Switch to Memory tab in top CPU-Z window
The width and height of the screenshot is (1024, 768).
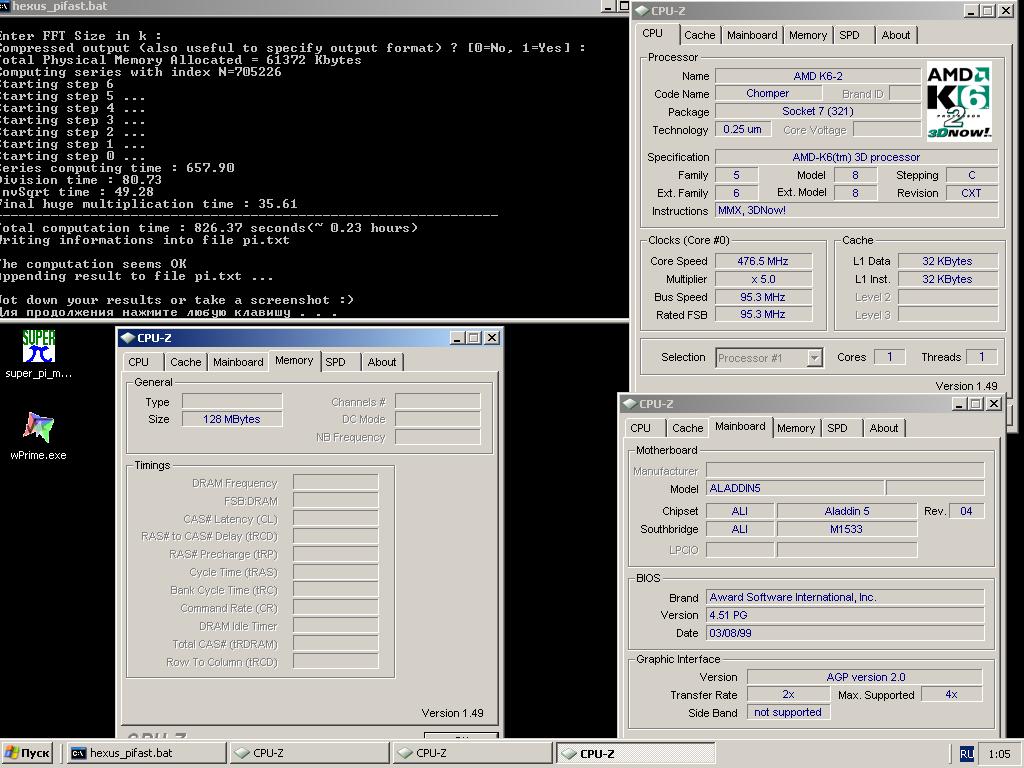coord(808,35)
